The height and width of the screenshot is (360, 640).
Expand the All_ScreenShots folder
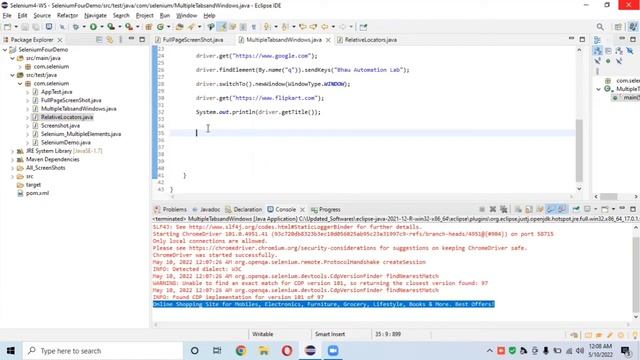13,168
